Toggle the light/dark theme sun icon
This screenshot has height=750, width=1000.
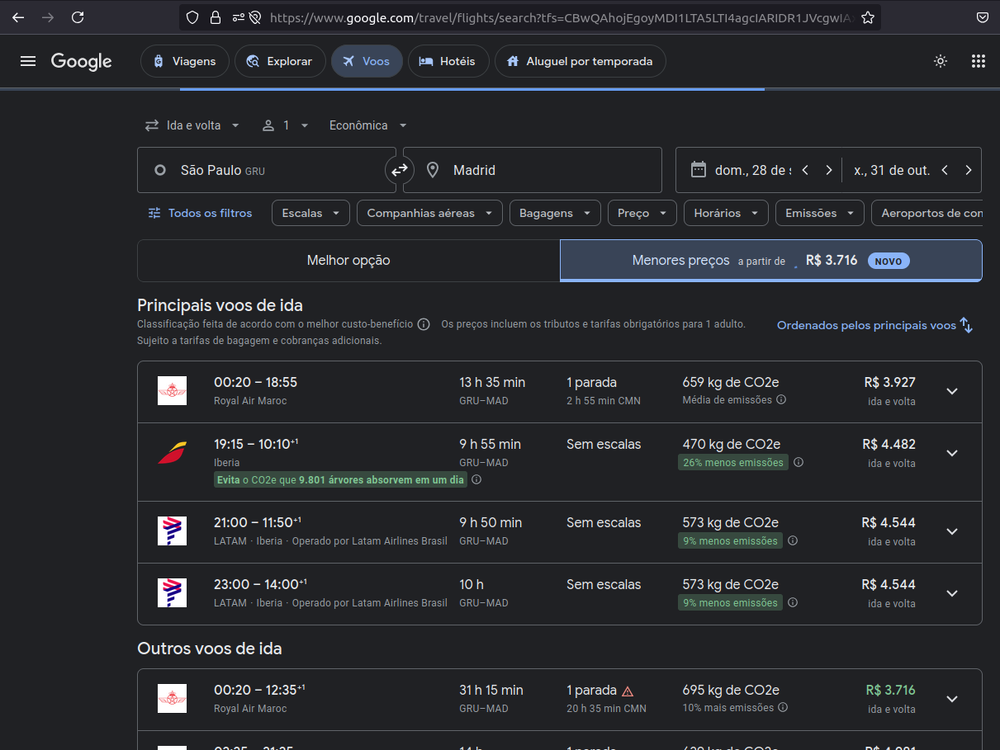click(940, 61)
